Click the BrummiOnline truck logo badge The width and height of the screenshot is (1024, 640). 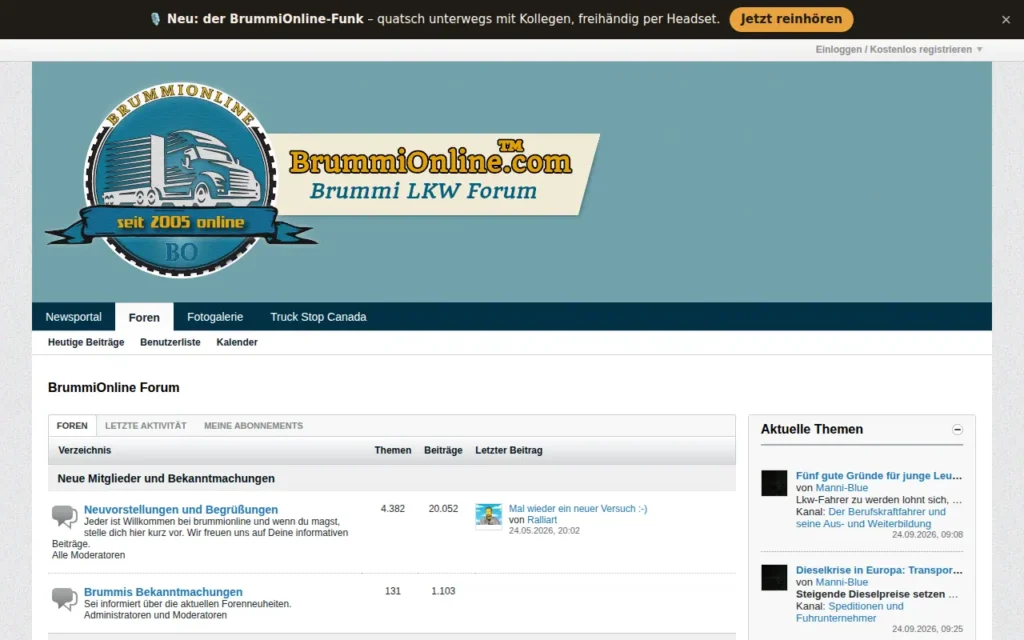coord(180,180)
